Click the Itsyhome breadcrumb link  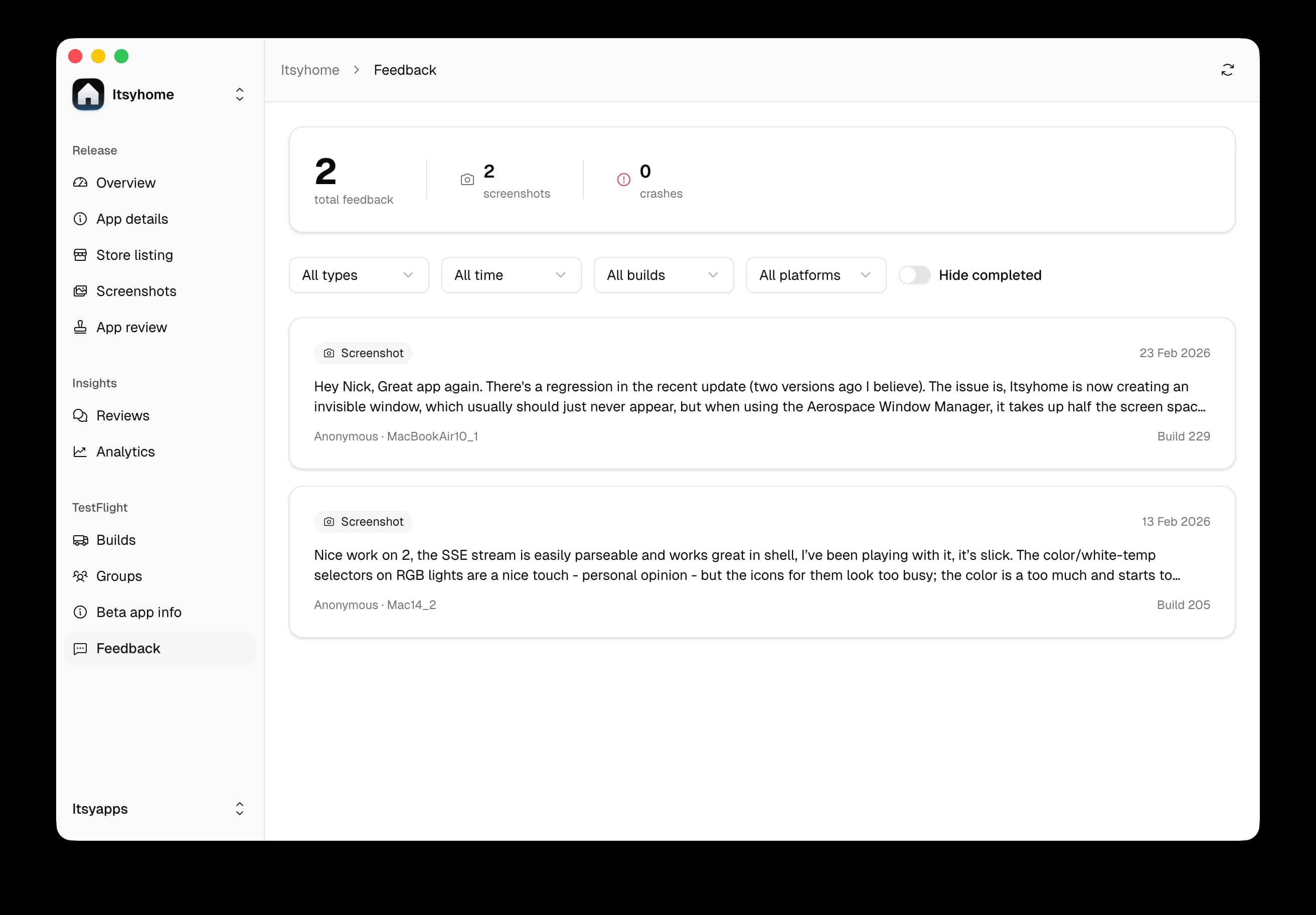[309, 69]
